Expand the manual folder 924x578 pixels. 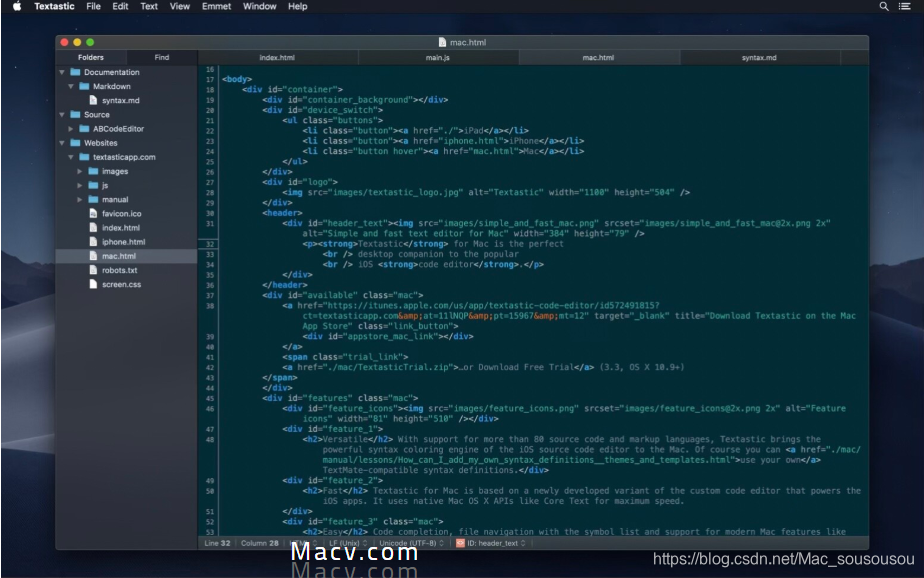coord(80,199)
